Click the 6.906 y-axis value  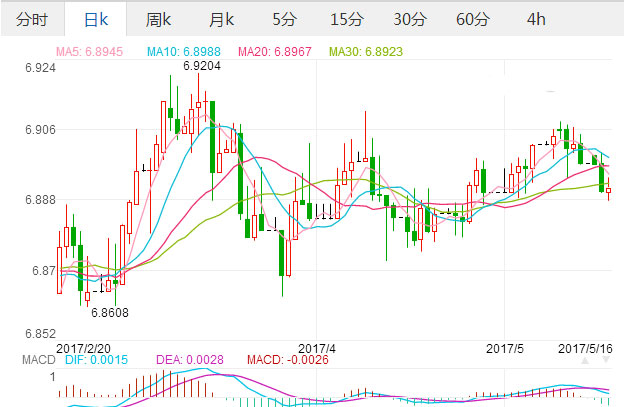[40, 130]
